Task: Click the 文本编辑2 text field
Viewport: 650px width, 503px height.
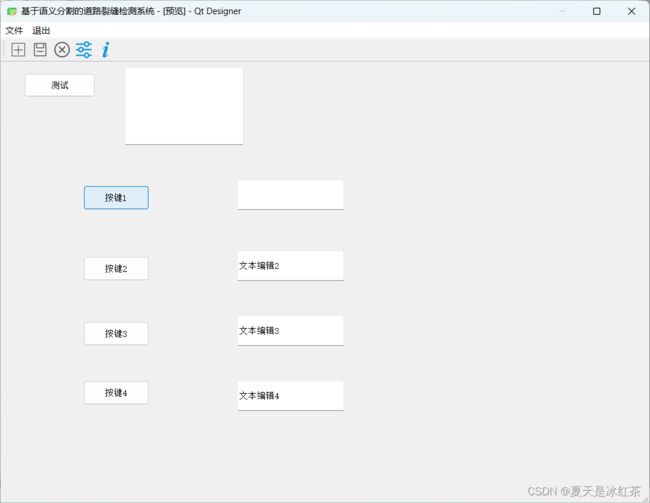Action: [290, 266]
